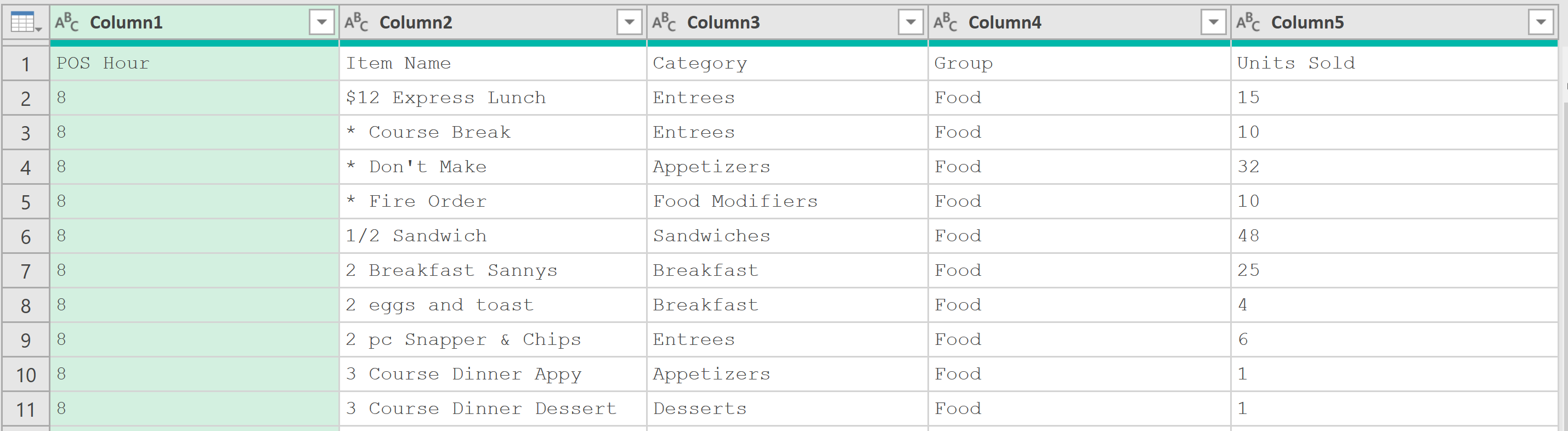Expand the Column4 filter dropdown
This screenshot has height=431, width=1568.
point(1214,22)
